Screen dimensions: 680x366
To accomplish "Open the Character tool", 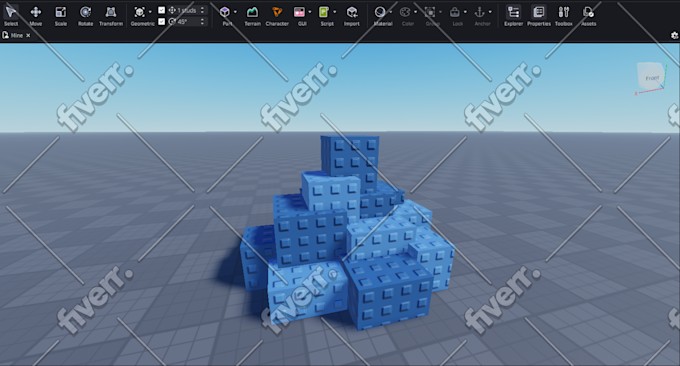I will [x=277, y=16].
